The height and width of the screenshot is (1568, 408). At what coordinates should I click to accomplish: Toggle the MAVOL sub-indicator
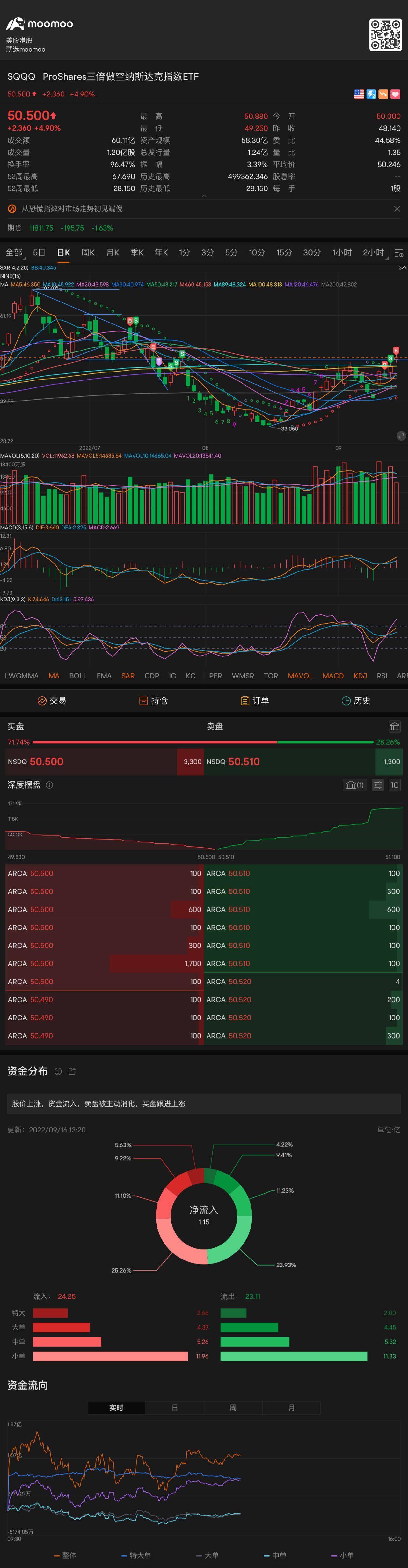pos(300,676)
